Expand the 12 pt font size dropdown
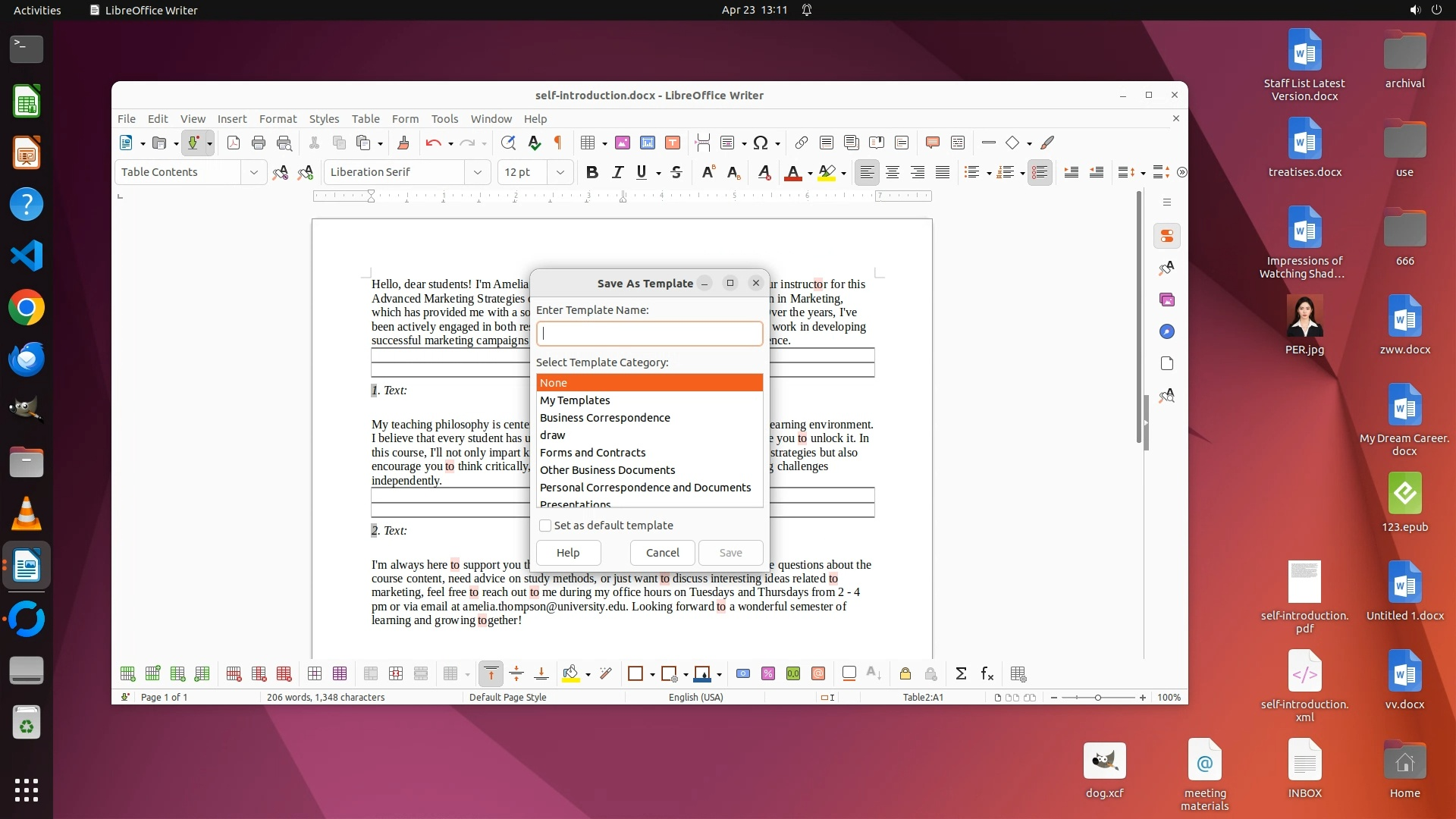1456x819 pixels. [560, 173]
